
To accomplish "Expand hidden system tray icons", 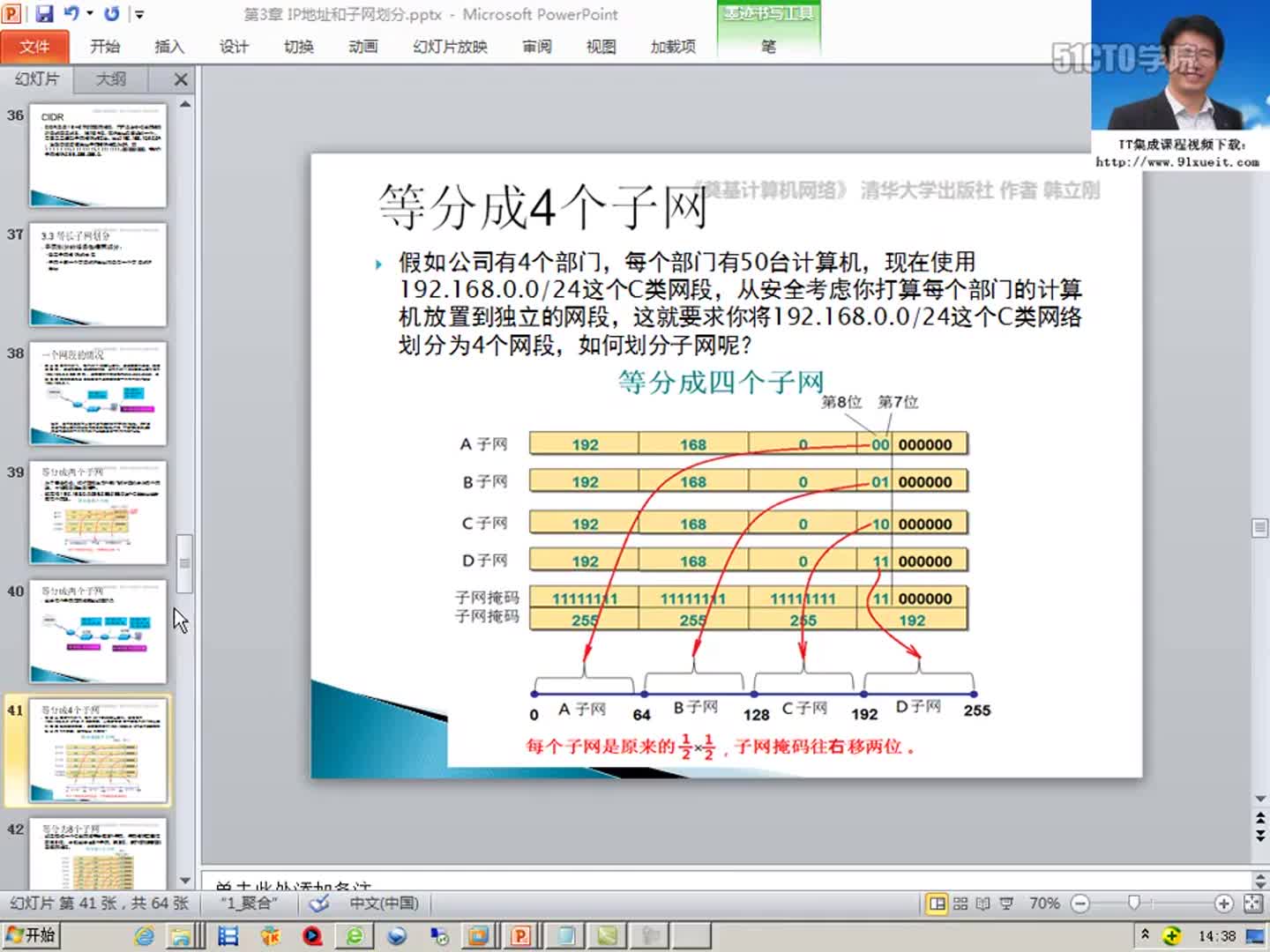I will point(1145,934).
